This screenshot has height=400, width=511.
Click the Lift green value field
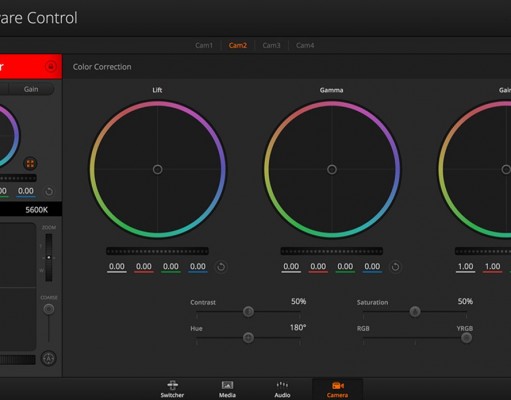[171, 267]
